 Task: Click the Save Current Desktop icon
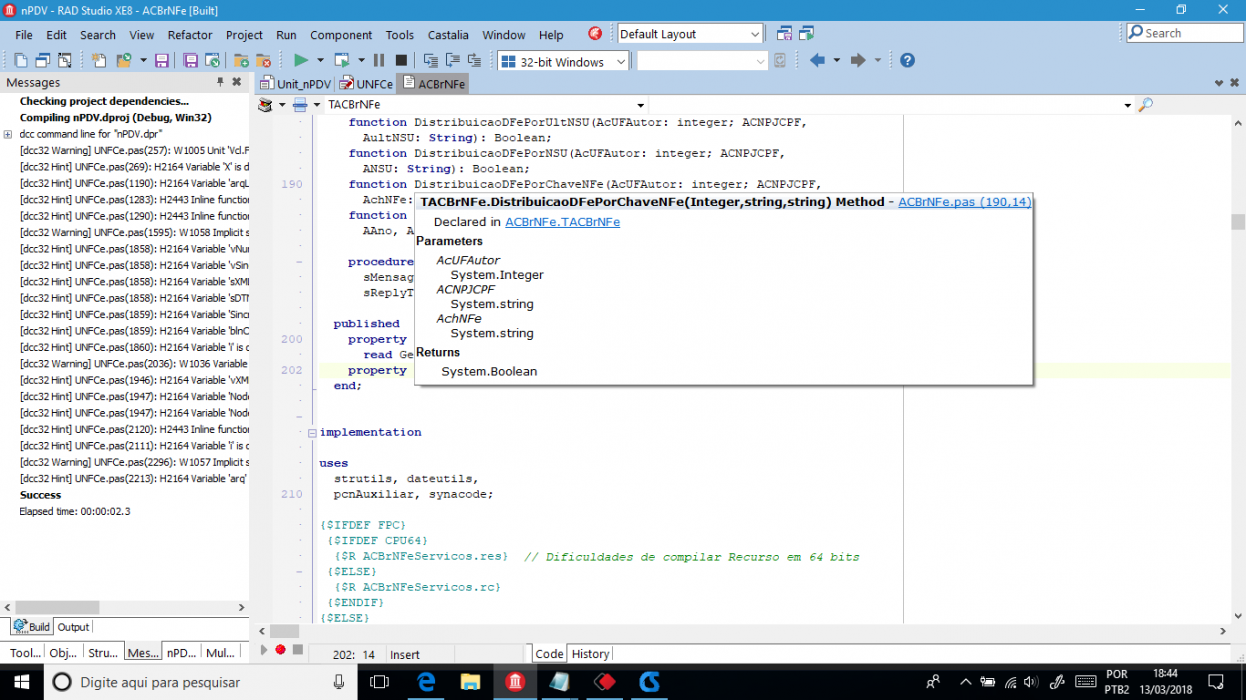click(x=783, y=34)
